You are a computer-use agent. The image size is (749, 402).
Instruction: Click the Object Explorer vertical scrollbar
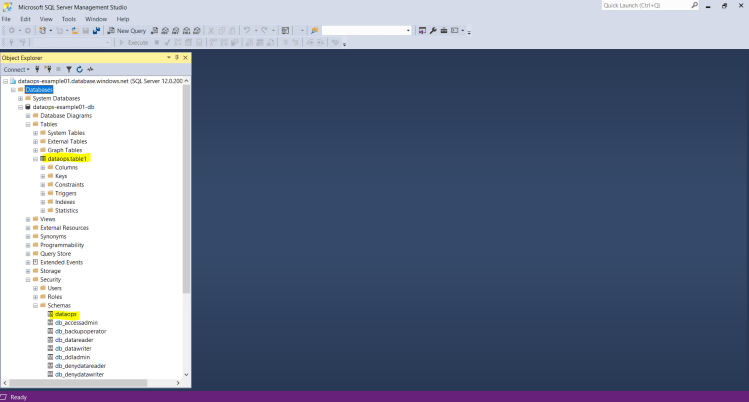click(x=186, y=200)
